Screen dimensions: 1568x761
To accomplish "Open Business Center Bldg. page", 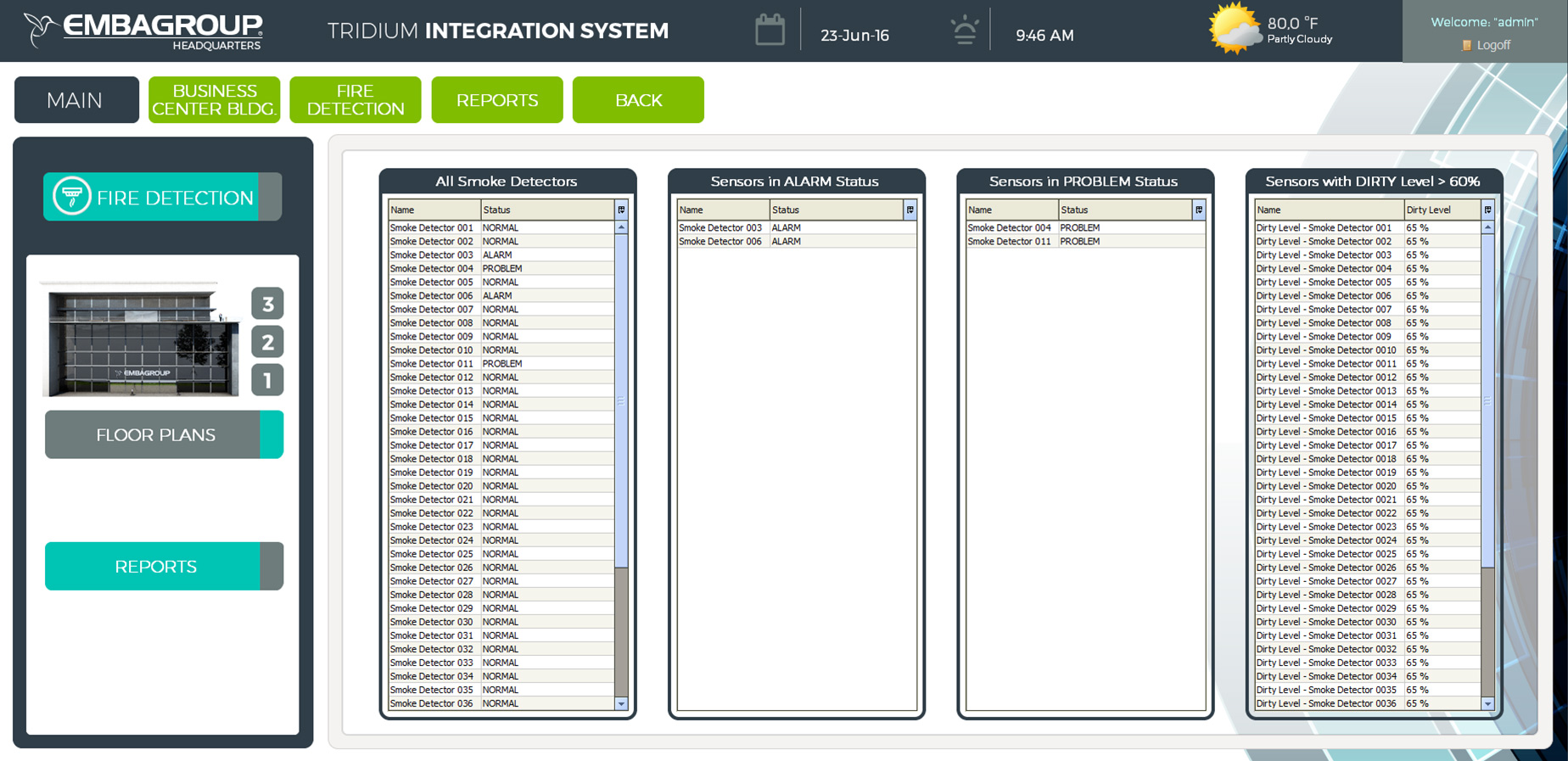I will (x=214, y=100).
